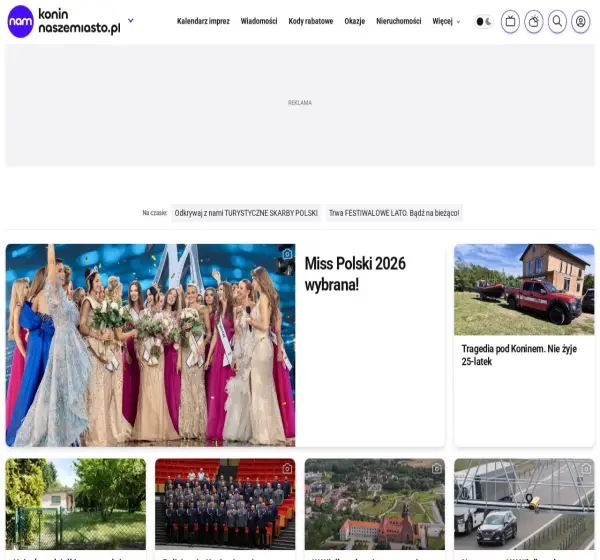Screen dimensions: 600x560
Task: Open road speed camera thumbnail
Action: point(524,504)
